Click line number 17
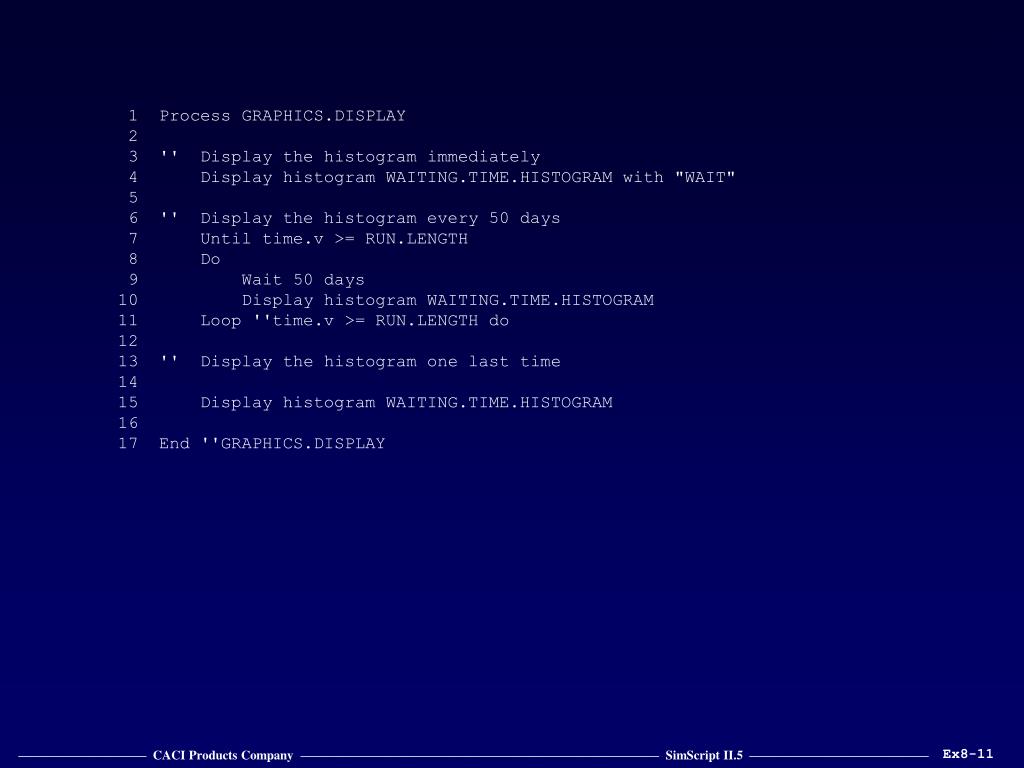This screenshot has height=768, width=1024. pos(128,443)
